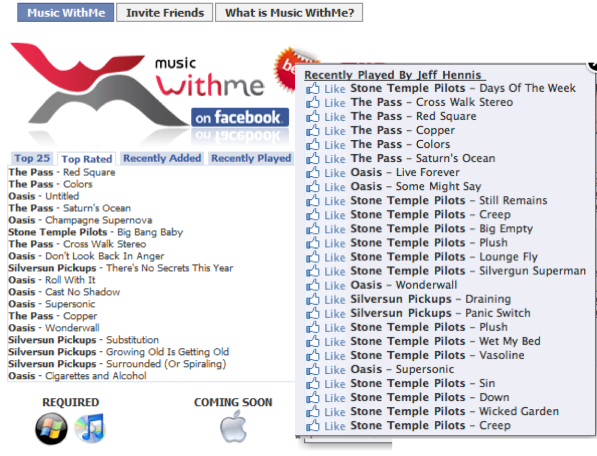Open Stone Temple Pilots - Big Bang Baby

click(x=96, y=232)
